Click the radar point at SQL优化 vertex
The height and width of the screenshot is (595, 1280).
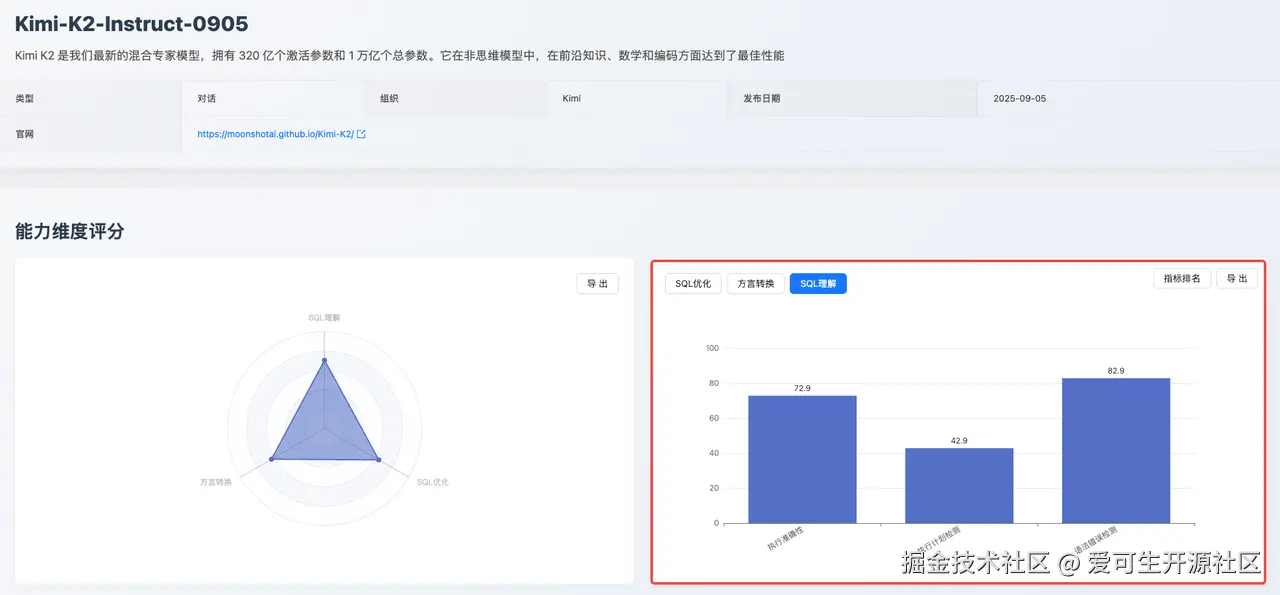tap(378, 459)
